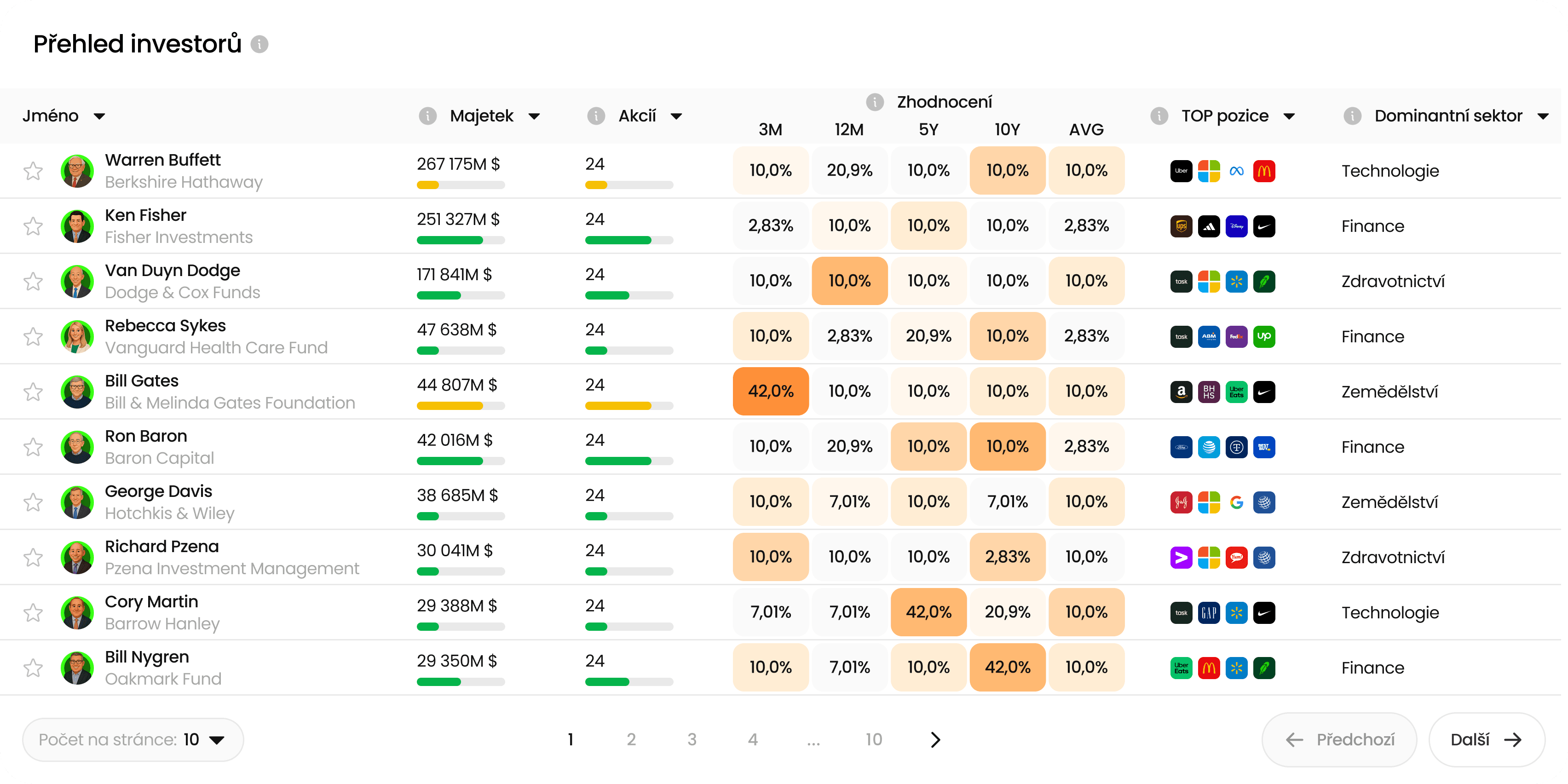The width and height of the screenshot is (1568, 784).
Task: Toggle favorite star for Bill Nygren
Action: click(x=33, y=668)
